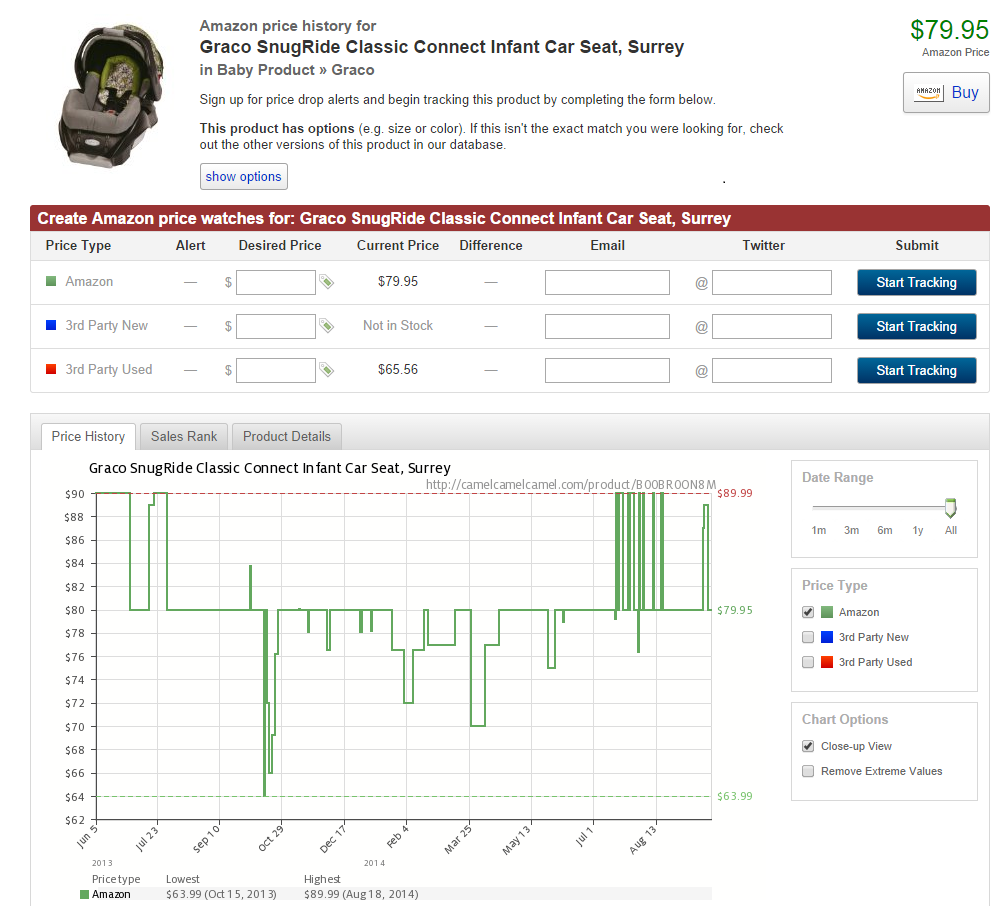Screen dimensions: 1006x906
Task: Click the 3rd Party Used Email field
Action: pyautogui.click(x=608, y=370)
